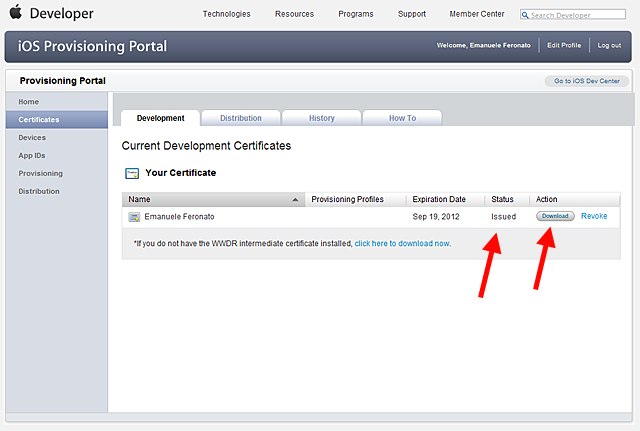Switch to the History tab
The image size is (640, 431).
pos(321,118)
